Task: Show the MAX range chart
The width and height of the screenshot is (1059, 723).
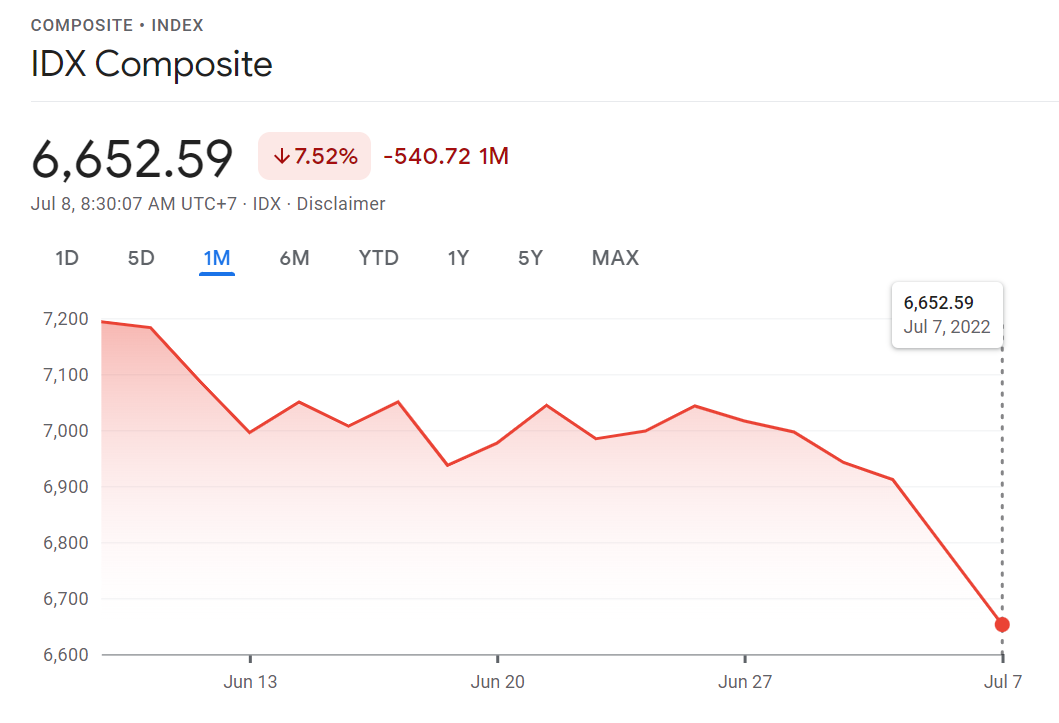Action: coord(615,258)
